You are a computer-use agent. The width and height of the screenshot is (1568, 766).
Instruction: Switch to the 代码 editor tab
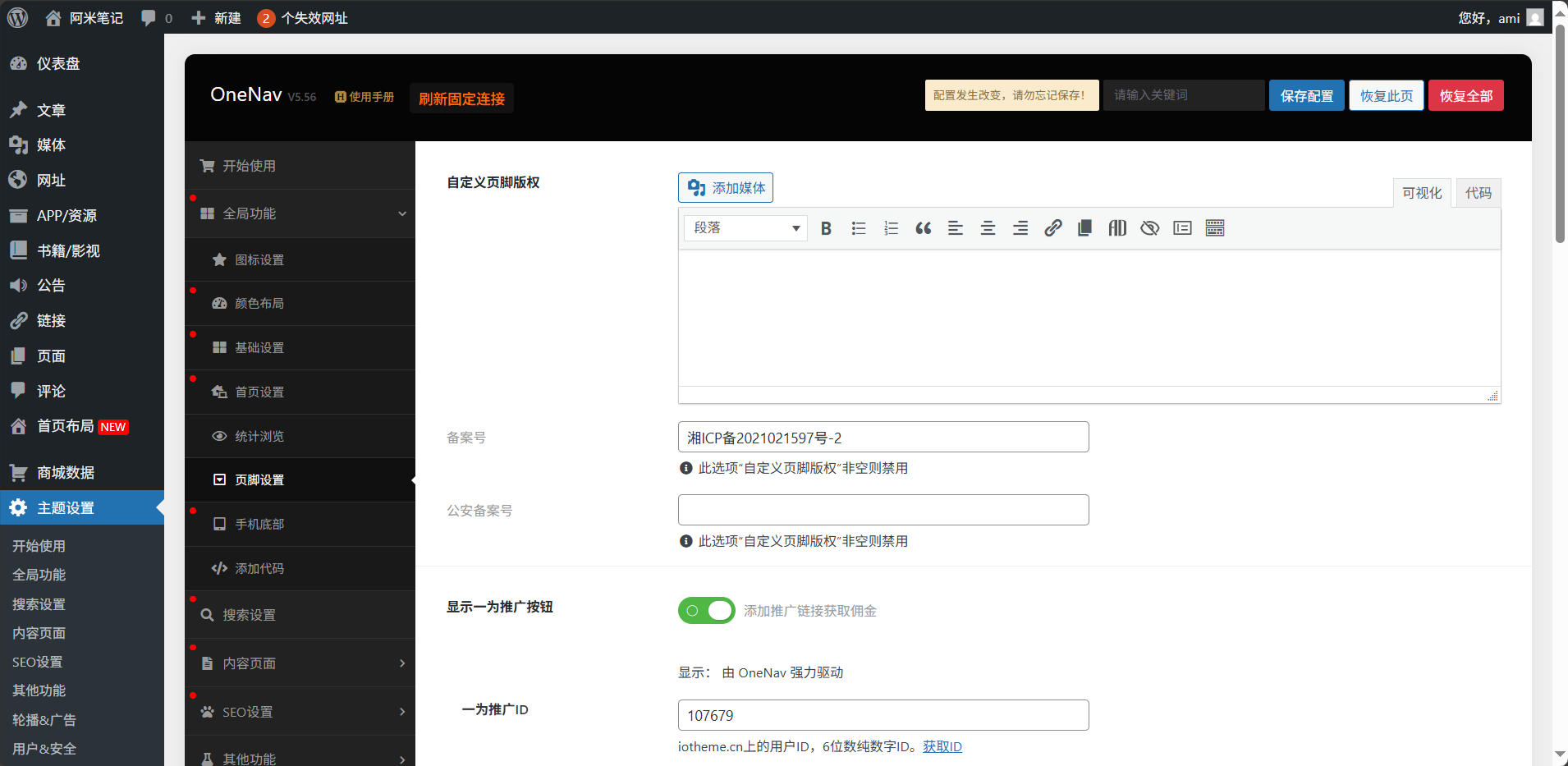coord(1478,193)
